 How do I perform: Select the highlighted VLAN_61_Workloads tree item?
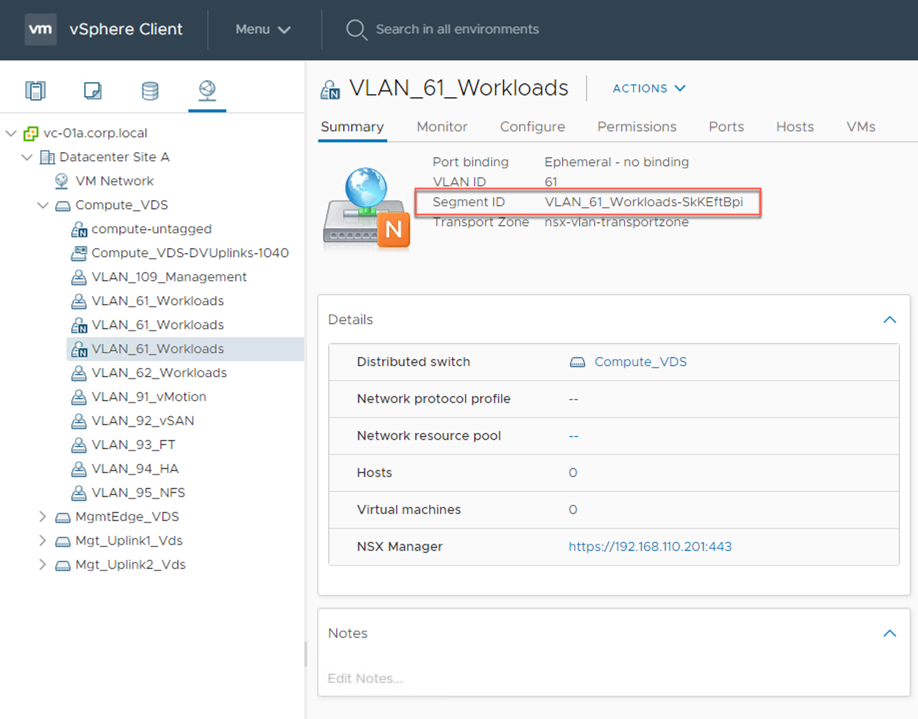point(185,349)
